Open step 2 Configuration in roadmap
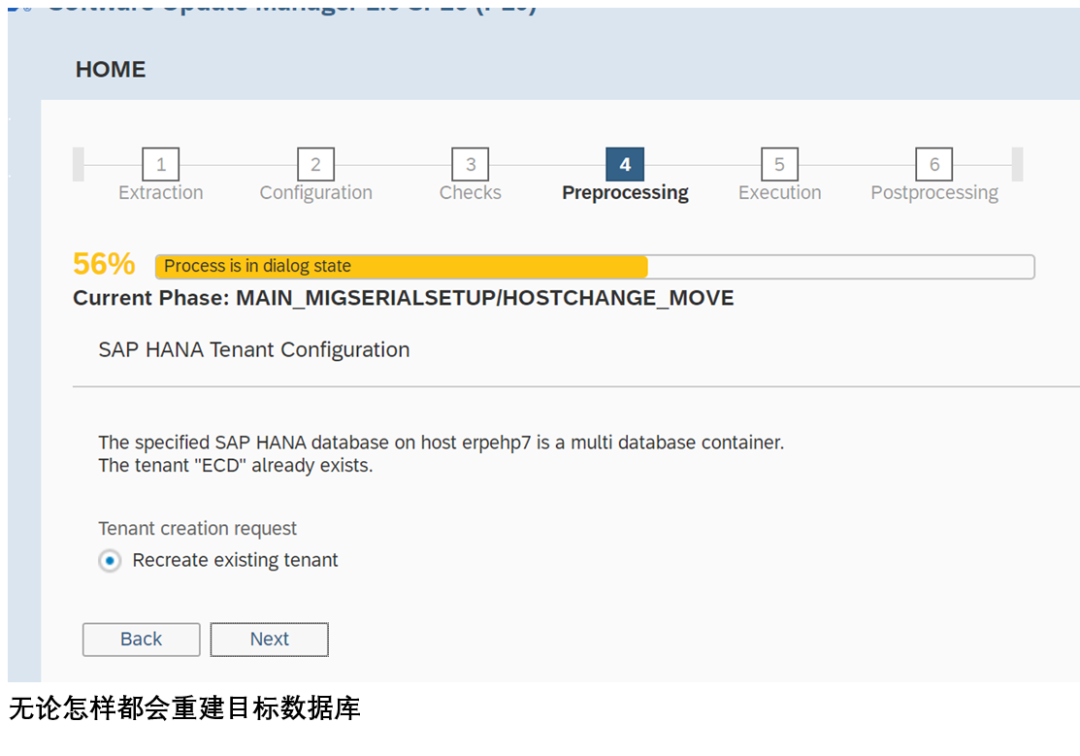This screenshot has width=1080, height=756. click(x=315, y=164)
